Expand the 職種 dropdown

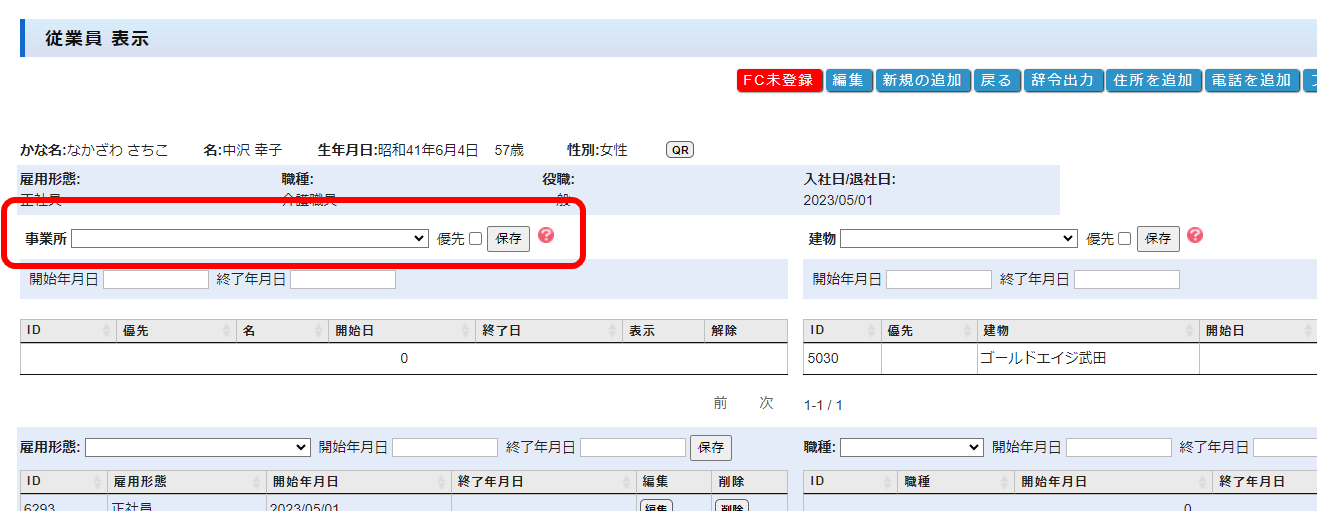coord(911,447)
